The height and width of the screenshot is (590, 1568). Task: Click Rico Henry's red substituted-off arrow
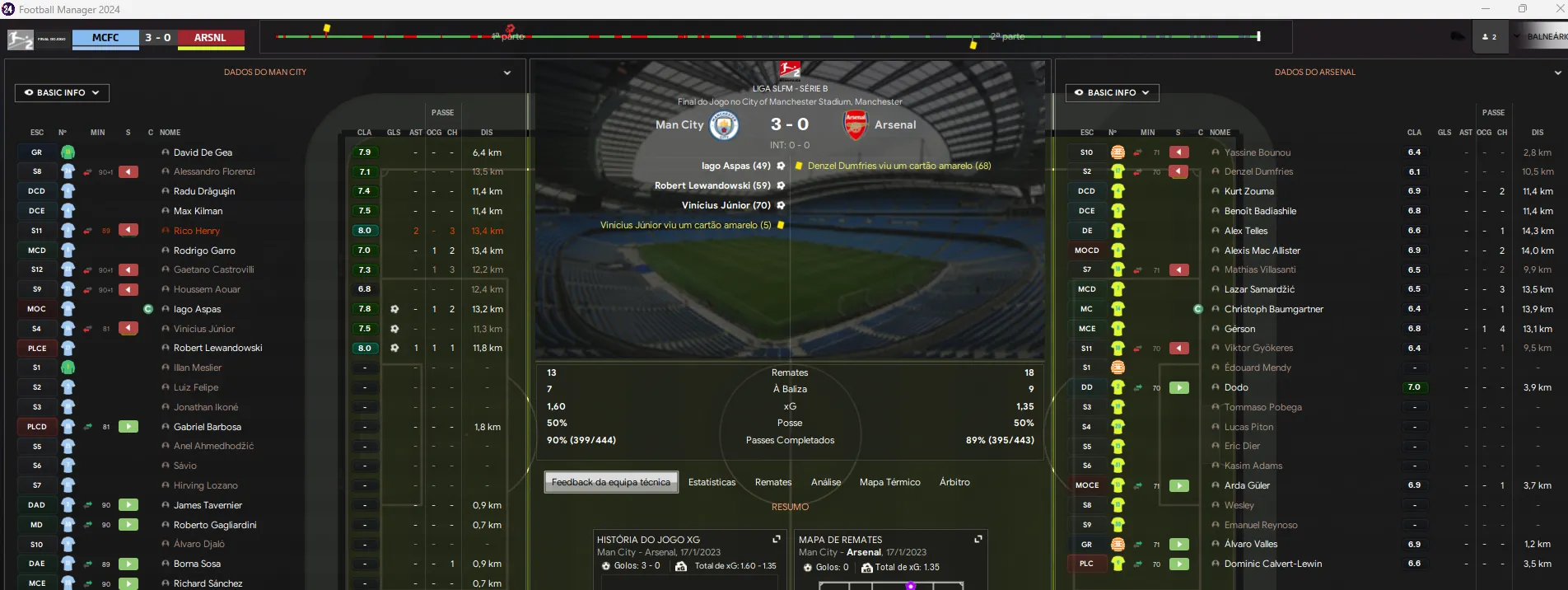(128, 231)
